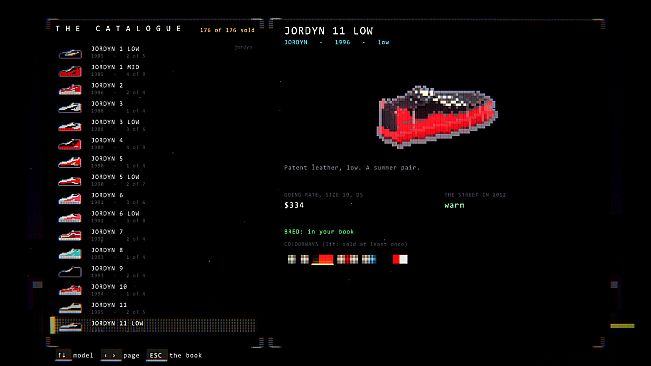Click the 1996 year tag

tap(343, 42)
